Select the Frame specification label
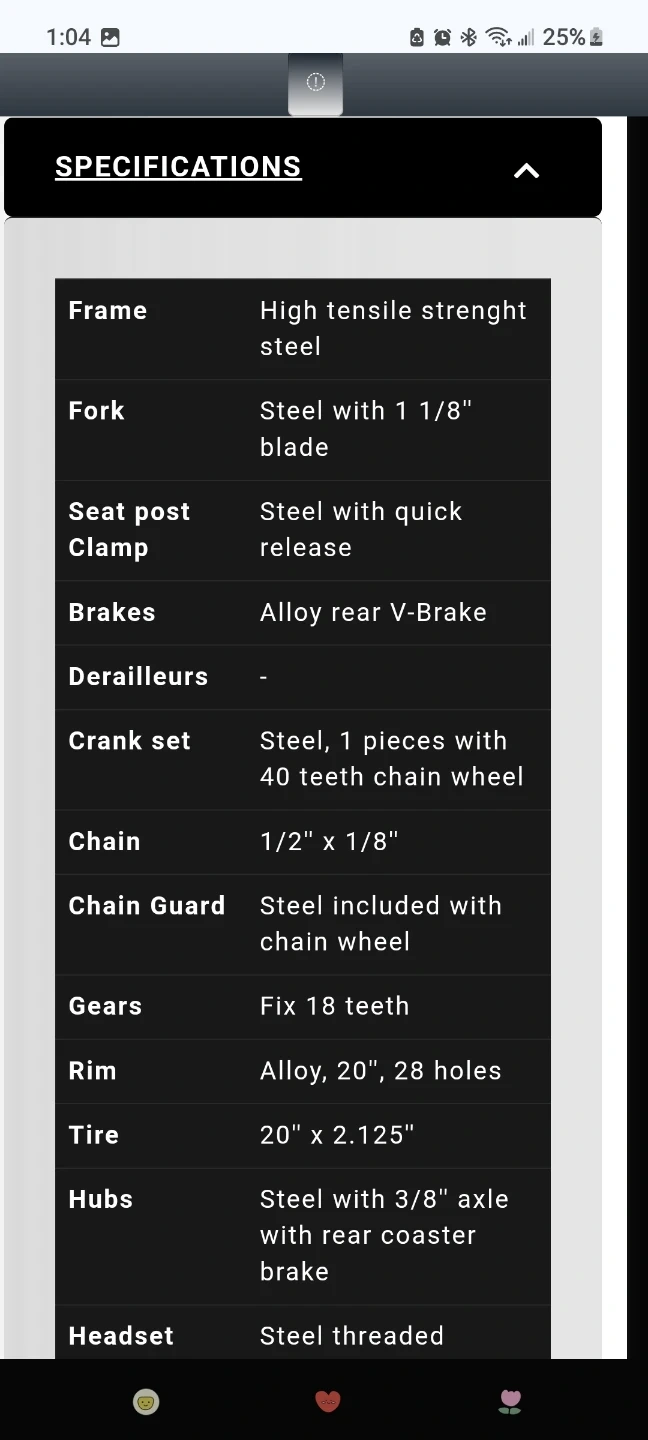 pos(108,311)
